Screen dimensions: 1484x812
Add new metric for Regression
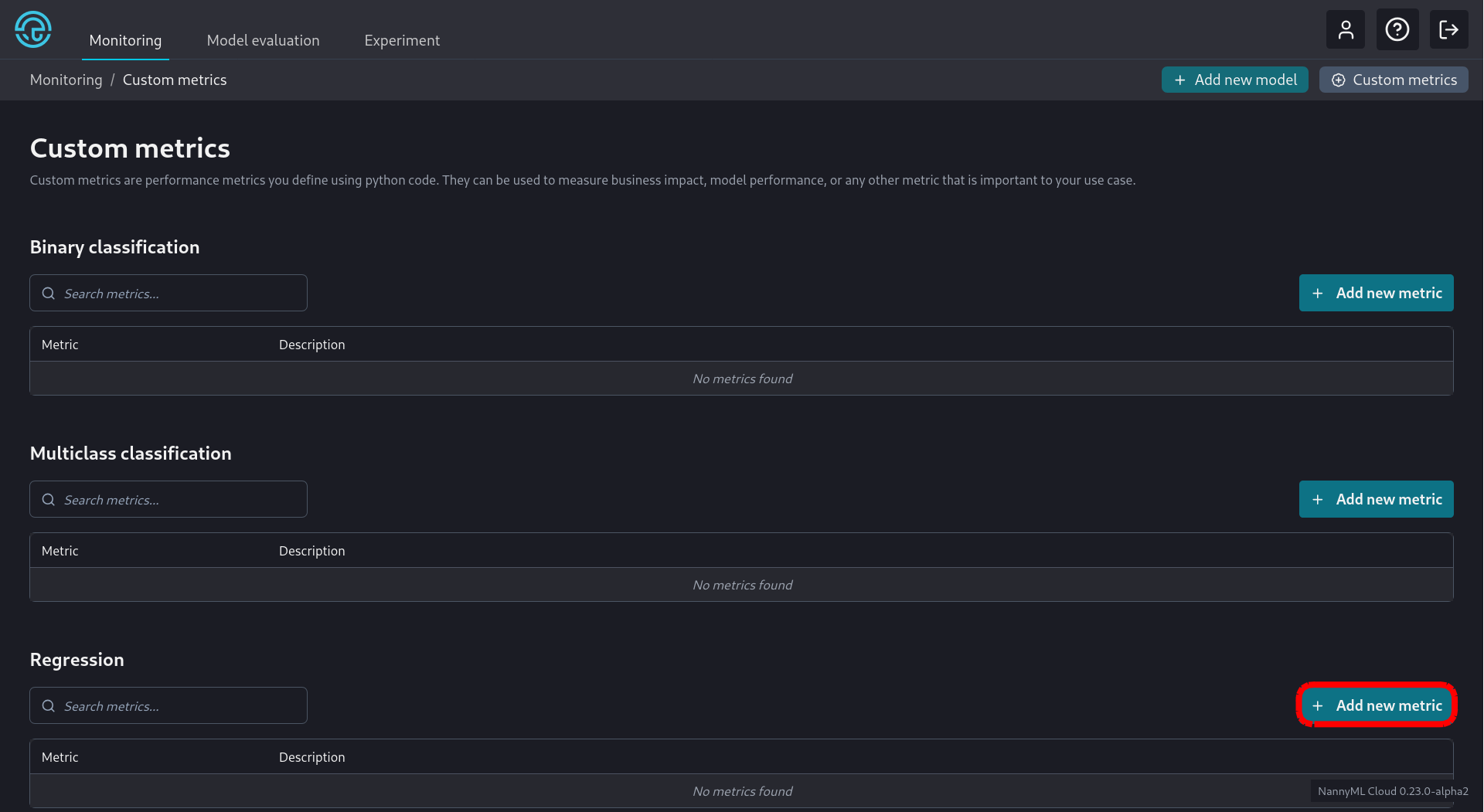(1376, 705)
